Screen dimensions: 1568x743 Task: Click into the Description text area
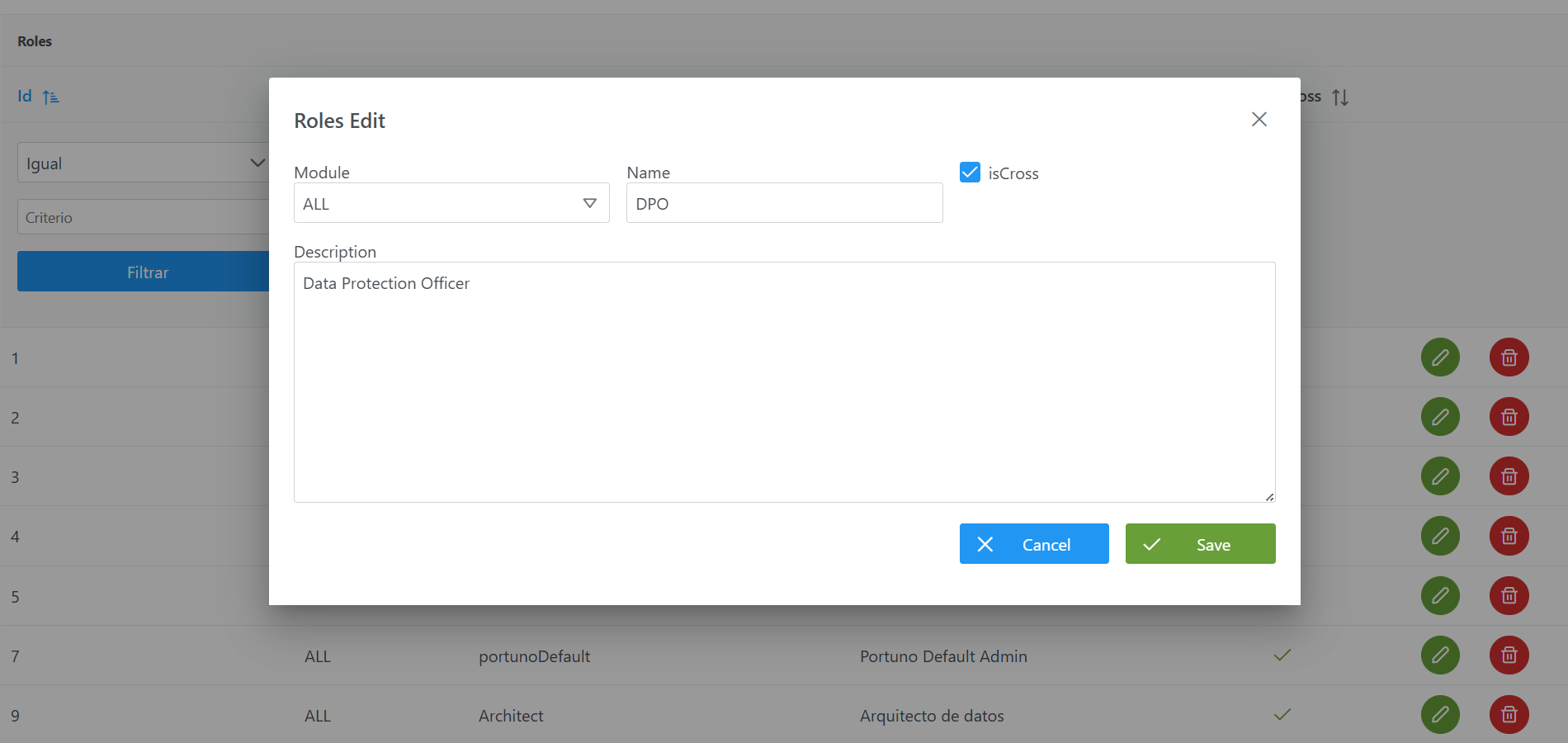click(784, 381)
